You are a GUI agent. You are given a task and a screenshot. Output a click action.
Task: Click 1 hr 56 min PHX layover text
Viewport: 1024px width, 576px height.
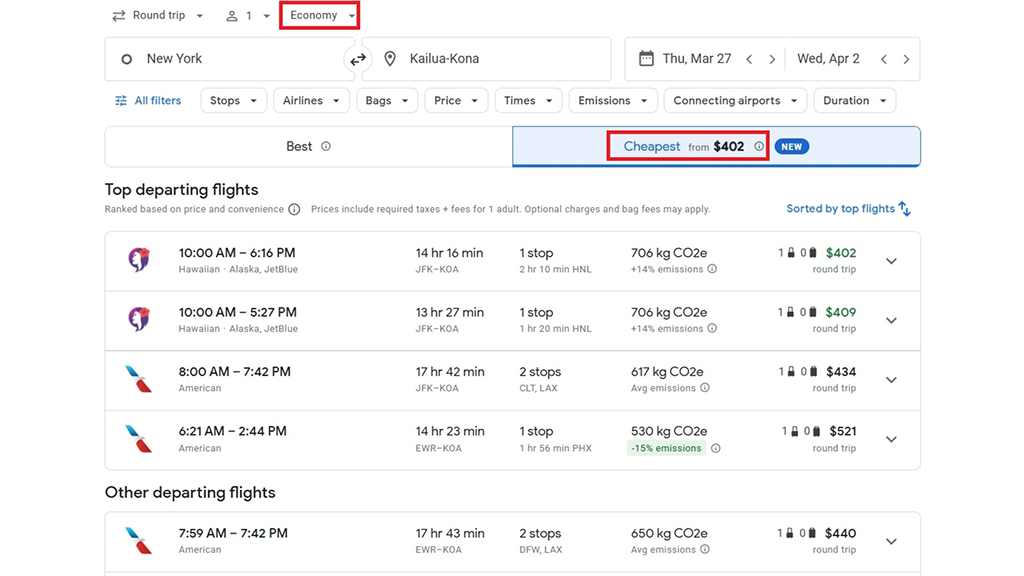pos(556,448)
